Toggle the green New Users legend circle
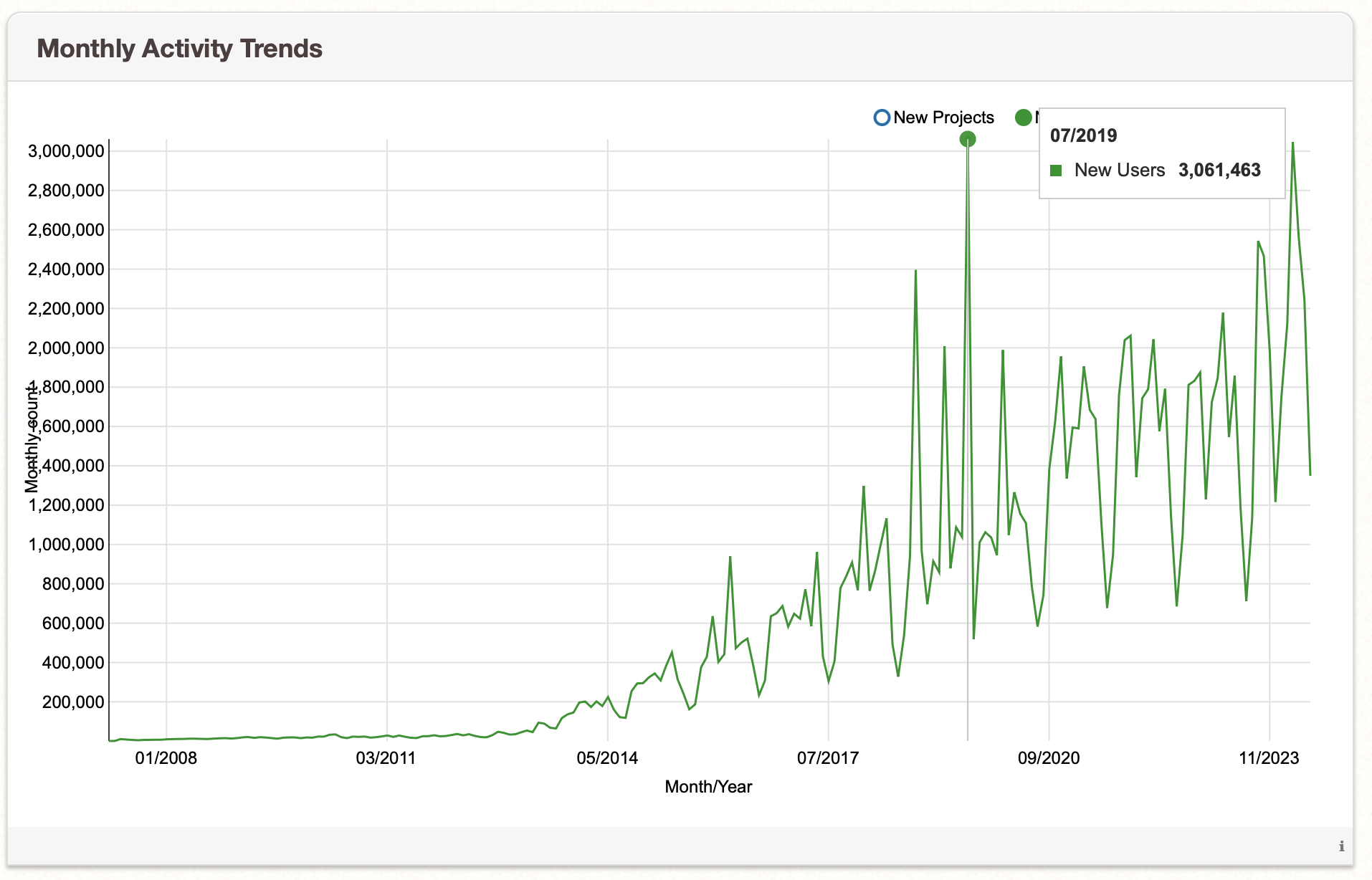 pyautogui.click(x=1024, y=118)
